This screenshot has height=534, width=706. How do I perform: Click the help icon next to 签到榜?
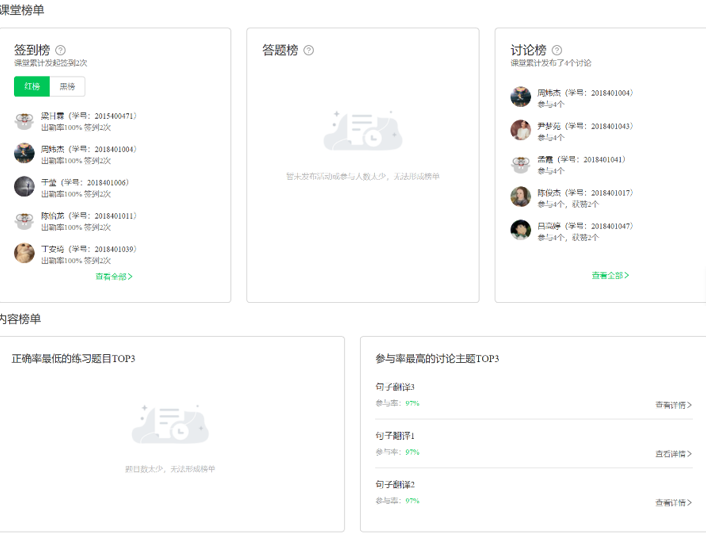[61, 50]
